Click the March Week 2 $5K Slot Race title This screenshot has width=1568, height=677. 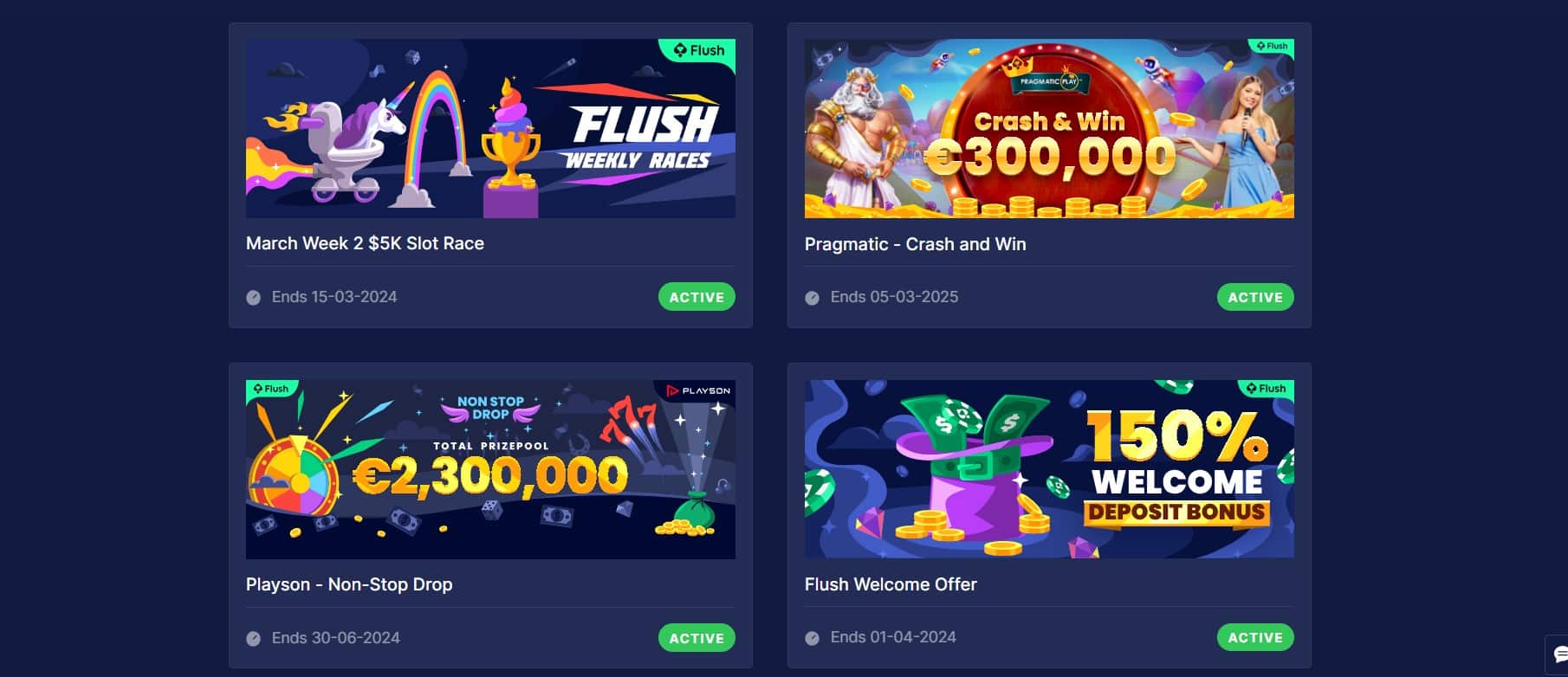coord(365,243)
